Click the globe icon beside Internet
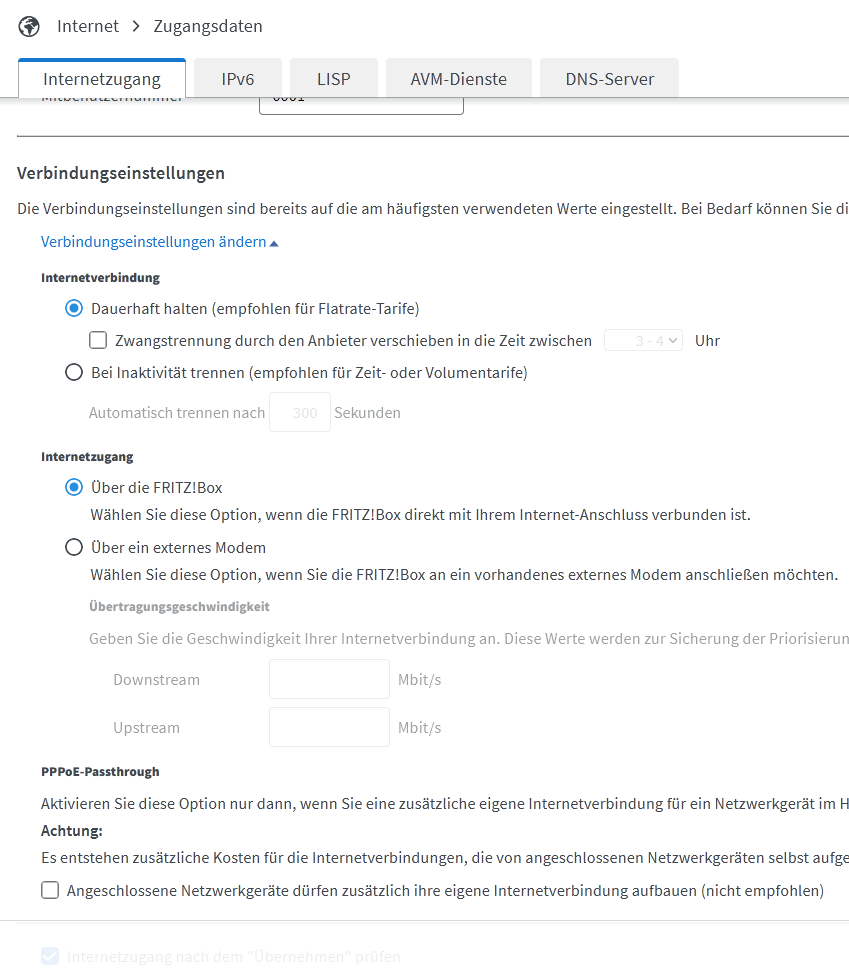Screen dimensions: 849x976 click(x=29, y=26)
